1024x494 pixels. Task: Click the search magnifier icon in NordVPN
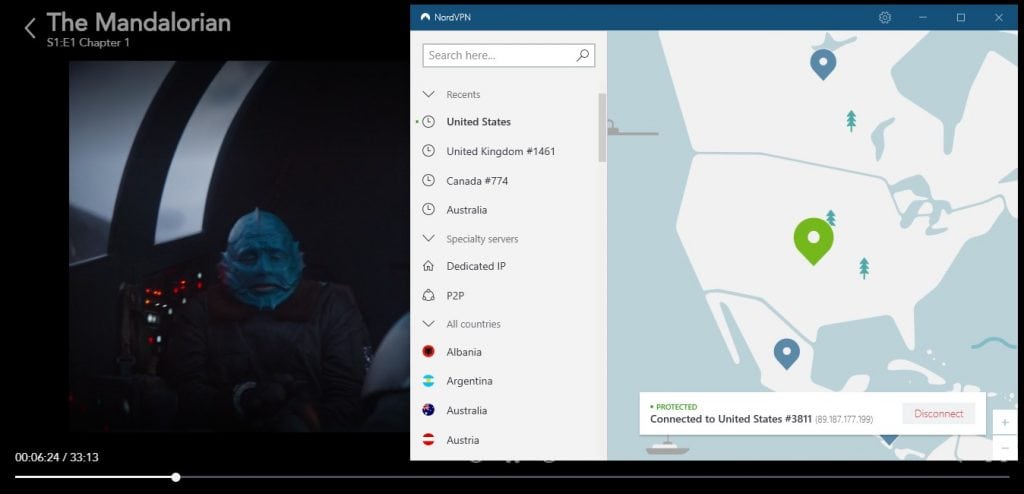click(583, 56)
